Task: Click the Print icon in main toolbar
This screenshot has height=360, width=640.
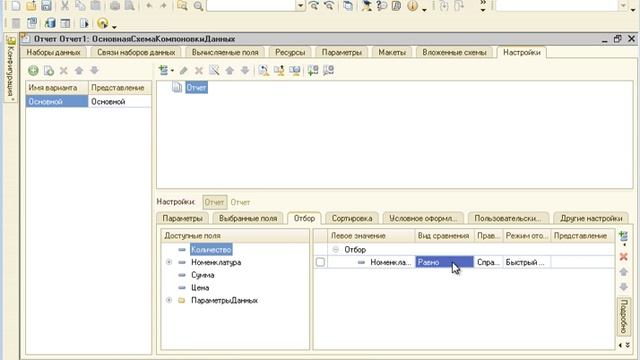Action: (115, 5)
